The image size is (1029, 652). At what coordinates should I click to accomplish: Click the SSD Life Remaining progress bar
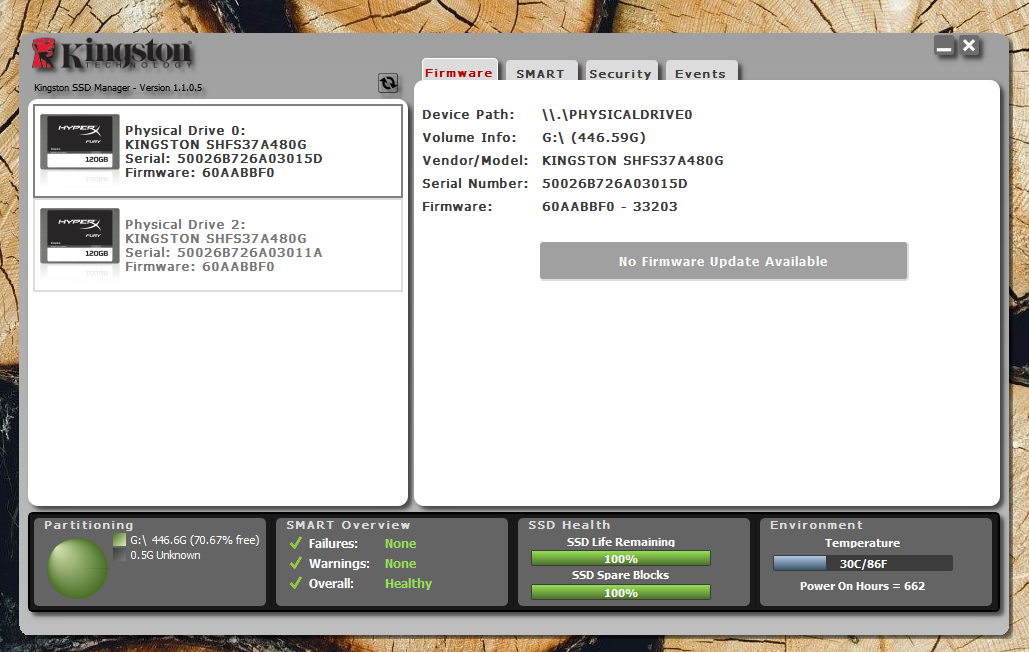[621, 558]
